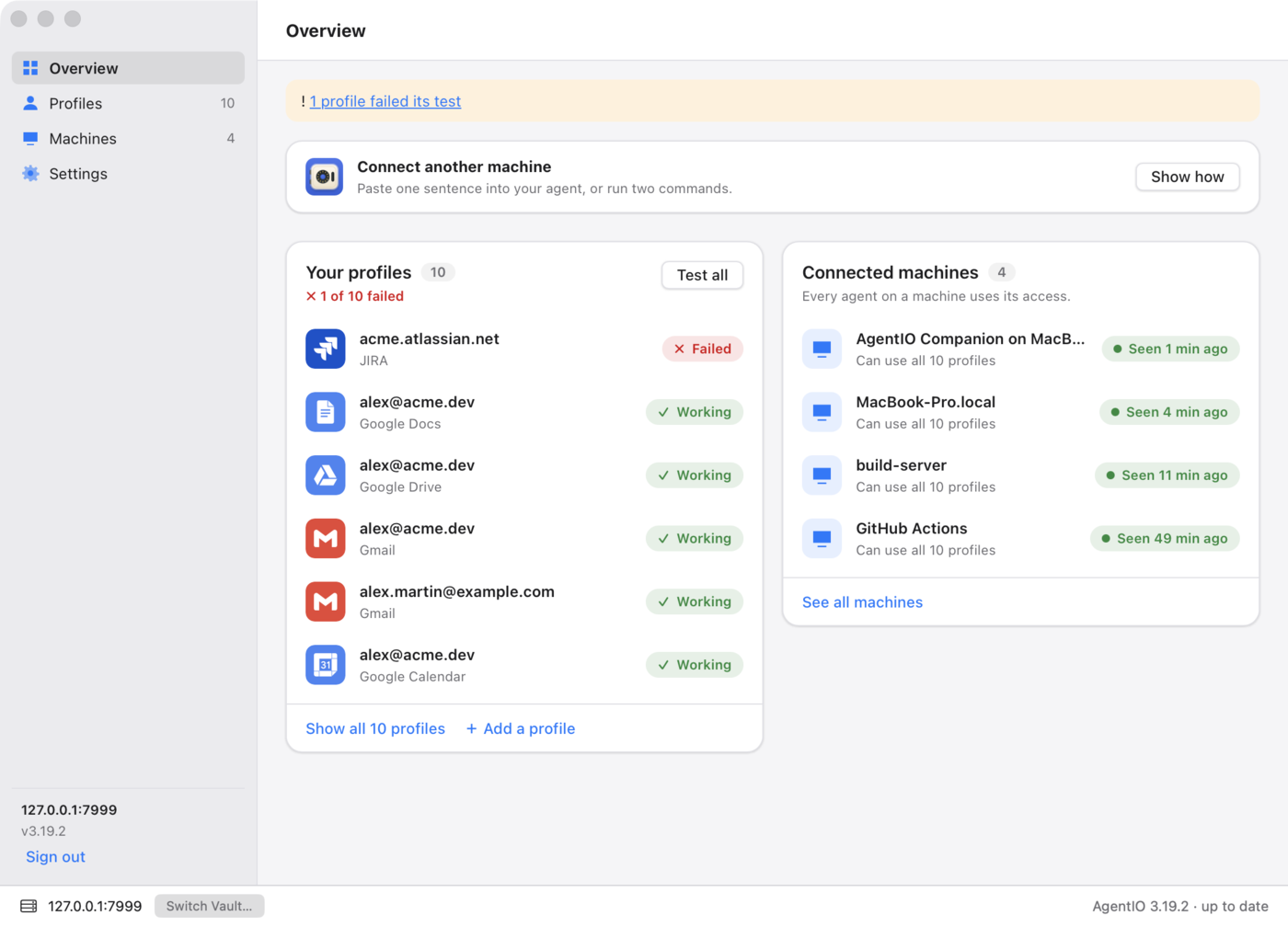Click the 'Seen 4 min ago' status badge

1169,412
